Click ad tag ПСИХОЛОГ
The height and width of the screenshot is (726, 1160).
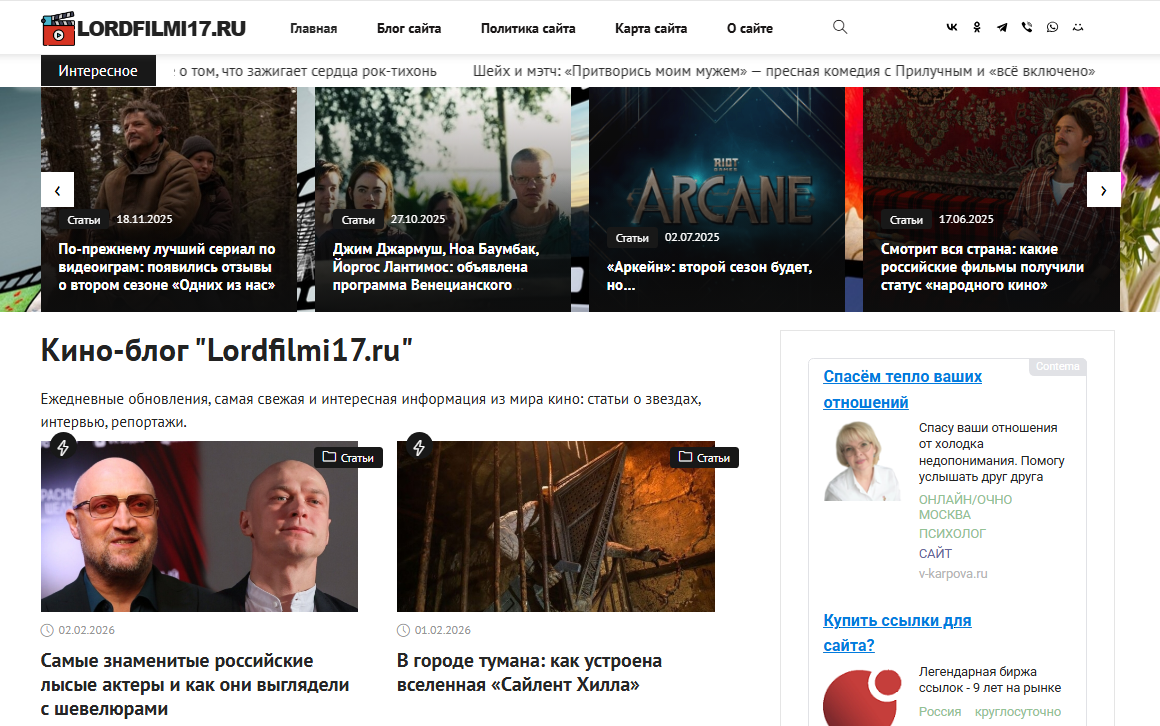pyautogui.click(x=952, y=534)
